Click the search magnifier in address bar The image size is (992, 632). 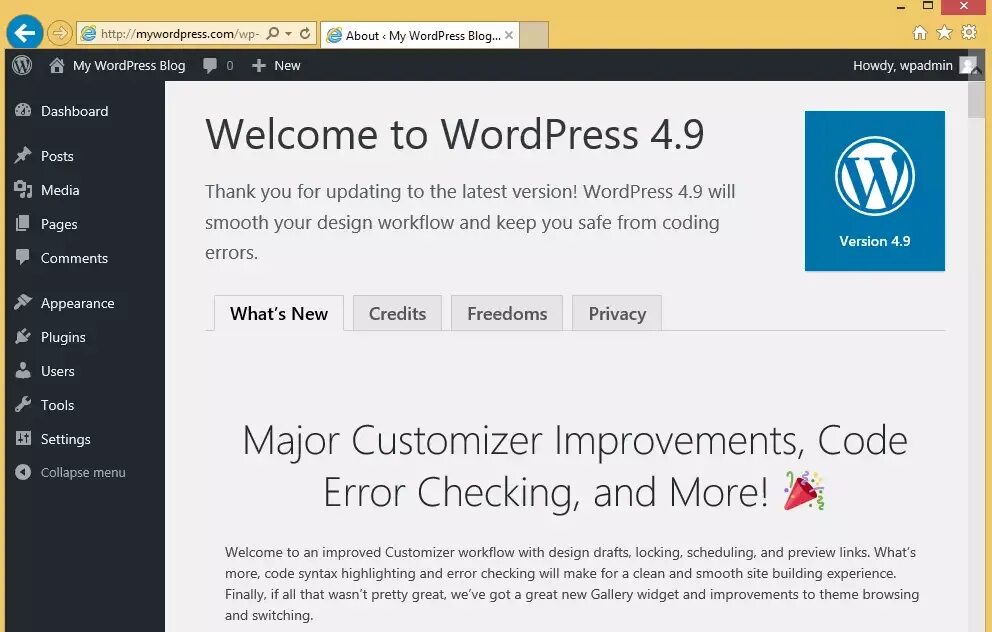coord(273,34)
